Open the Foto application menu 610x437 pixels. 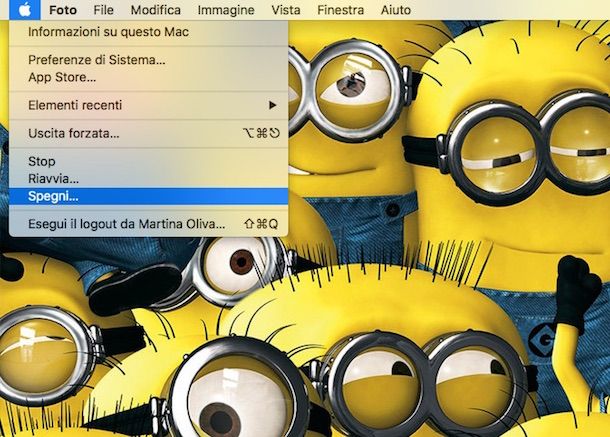63,10
